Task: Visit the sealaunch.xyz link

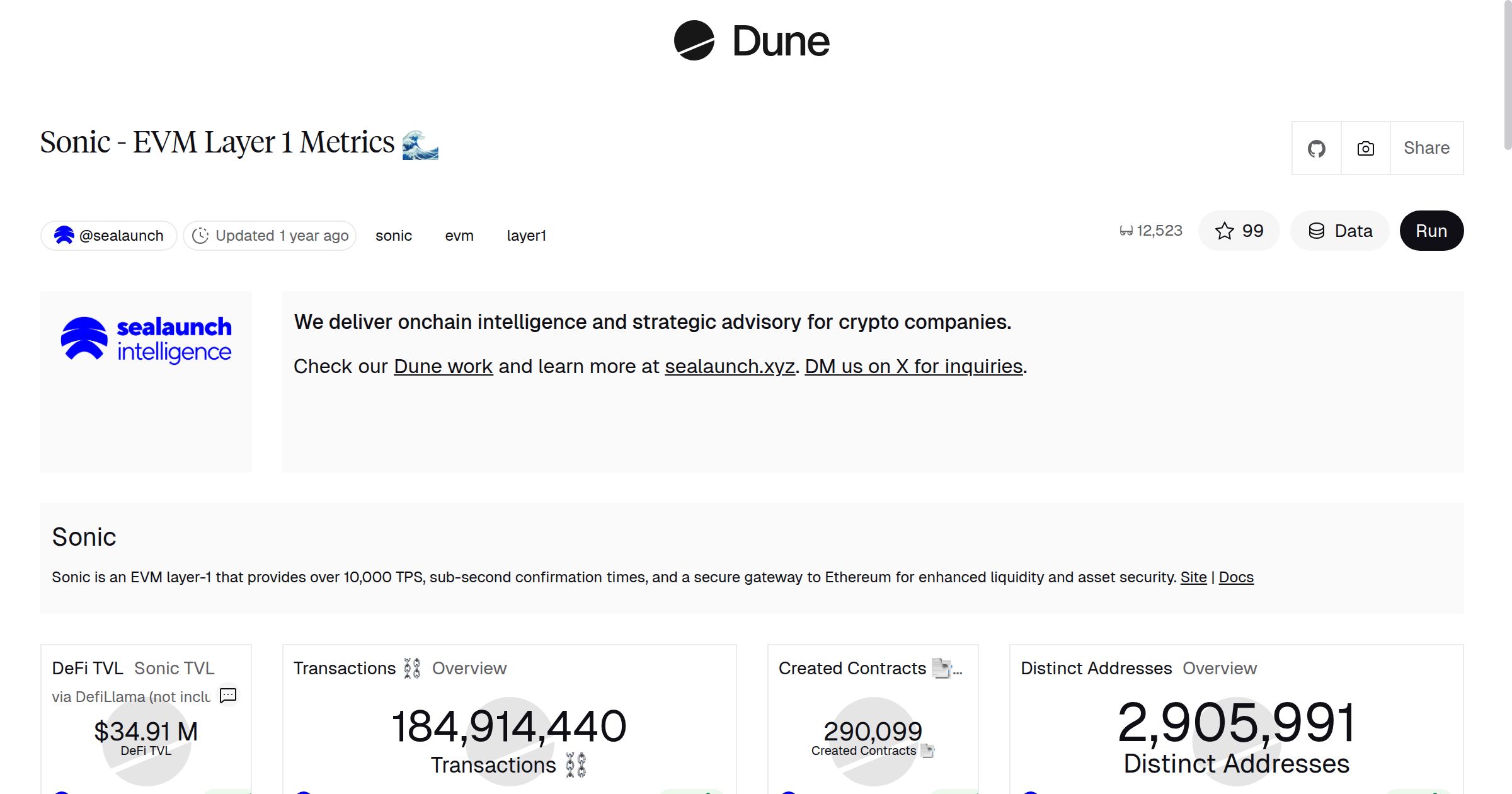Action: click(x=730, y=366)
